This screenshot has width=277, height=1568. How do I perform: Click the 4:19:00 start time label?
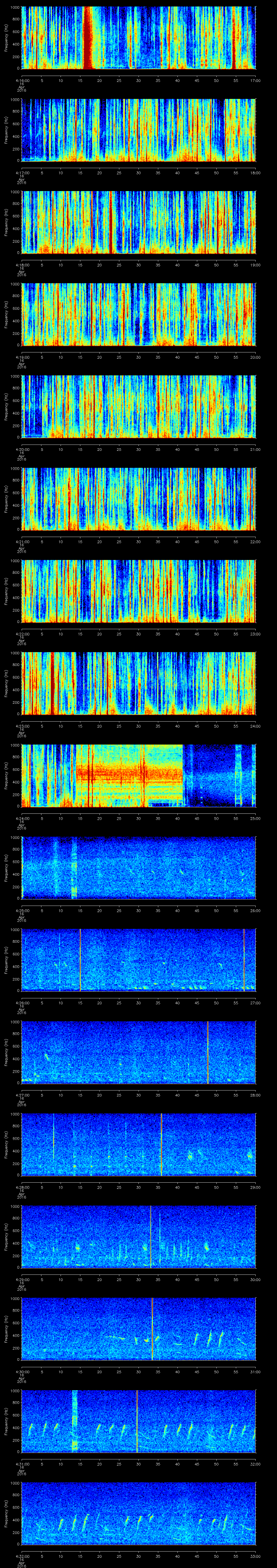coord(22,357)
